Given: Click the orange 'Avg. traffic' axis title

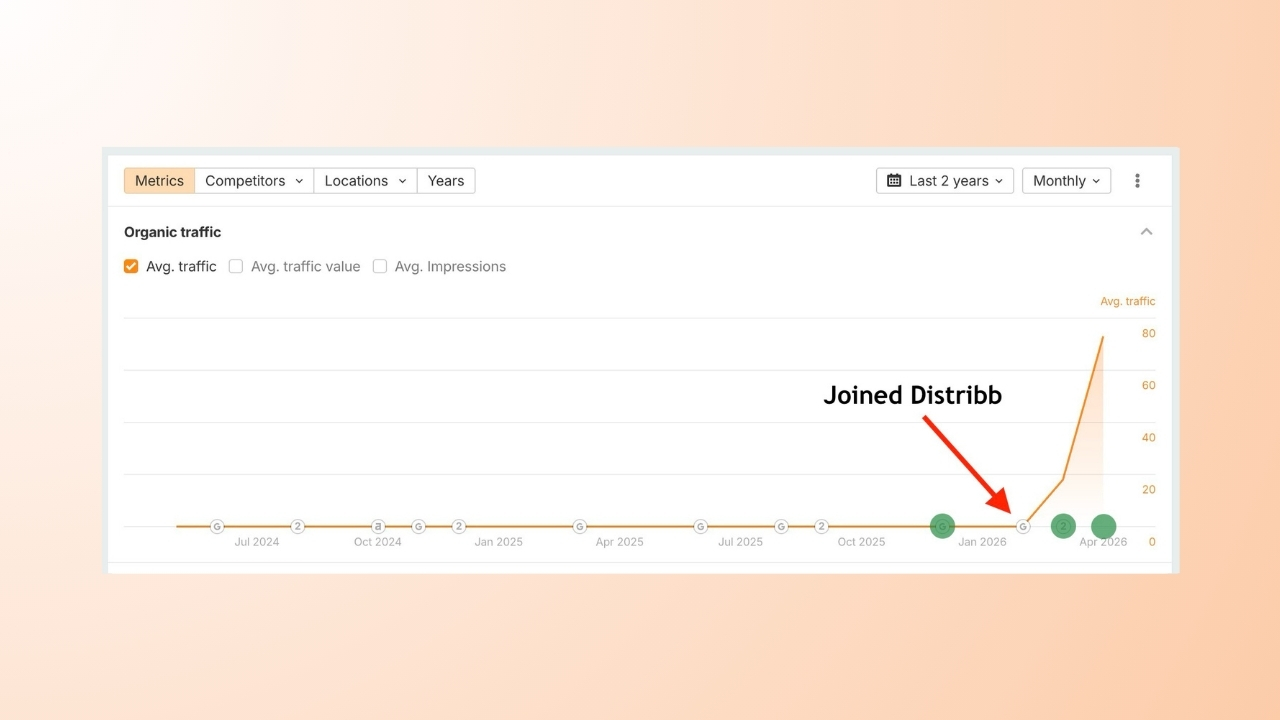Looking at the screenshot, I should [x=1127, y=301].
